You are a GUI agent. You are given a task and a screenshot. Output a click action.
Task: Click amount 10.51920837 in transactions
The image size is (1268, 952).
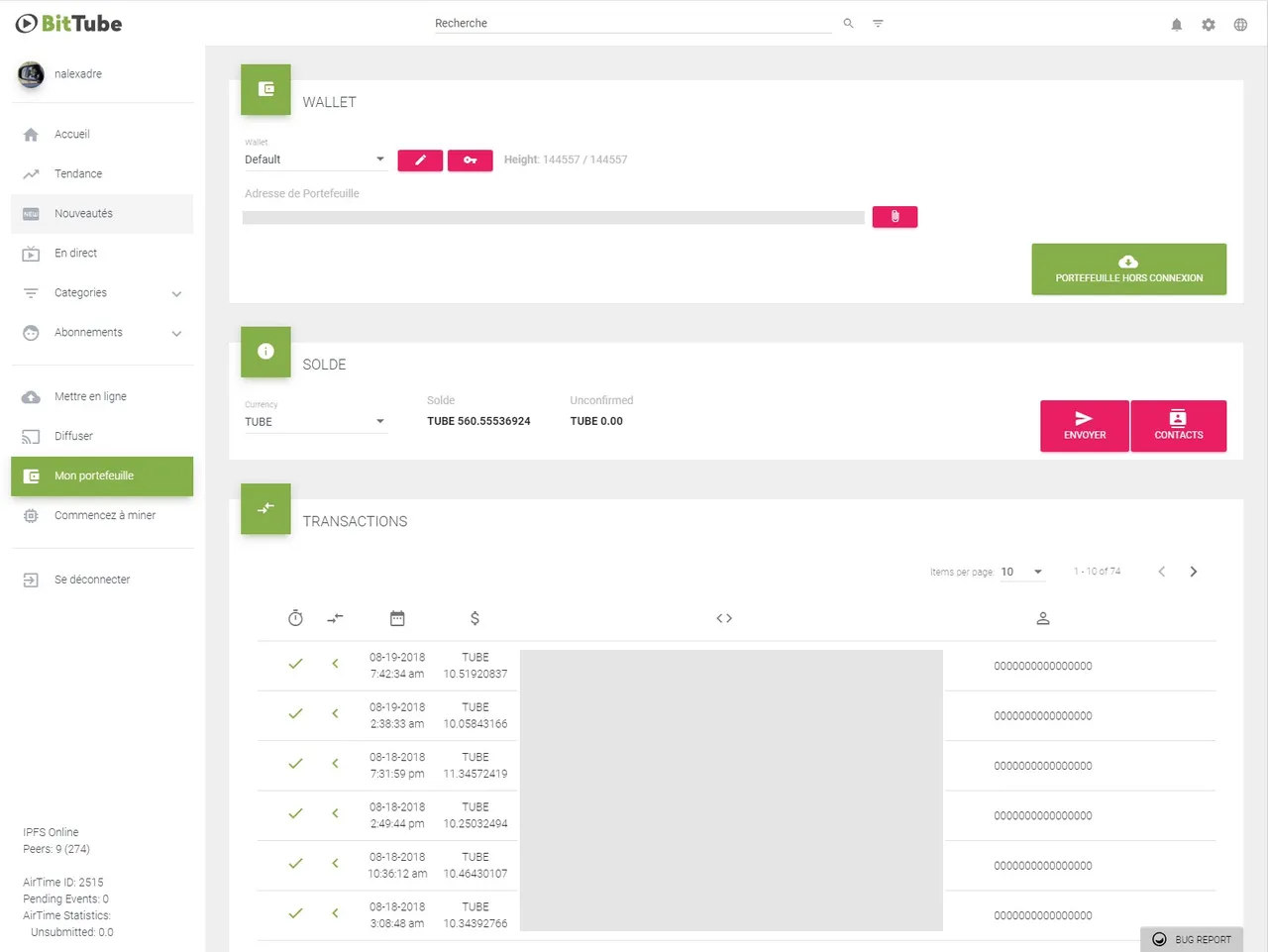click(475, 675)
